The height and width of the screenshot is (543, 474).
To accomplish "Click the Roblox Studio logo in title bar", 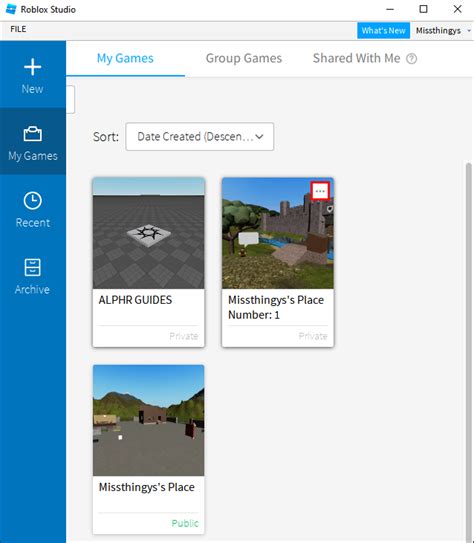I will [x=11, y=9].
